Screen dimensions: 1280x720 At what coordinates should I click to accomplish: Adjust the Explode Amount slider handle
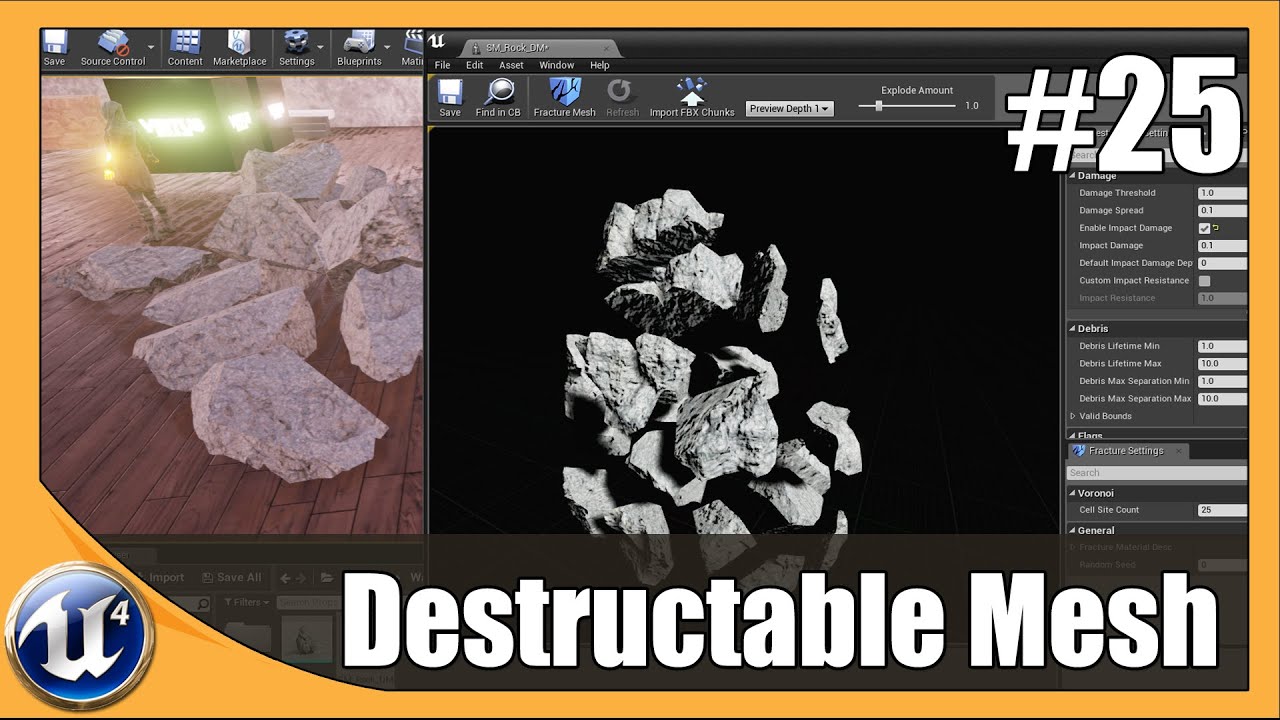tap(879, 105)
